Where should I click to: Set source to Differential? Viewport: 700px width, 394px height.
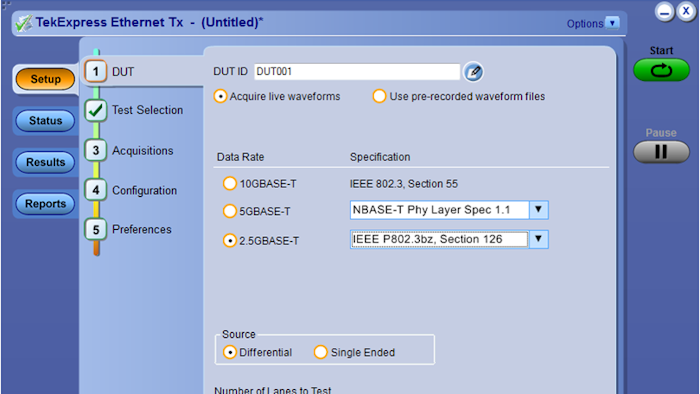(229, 352)
